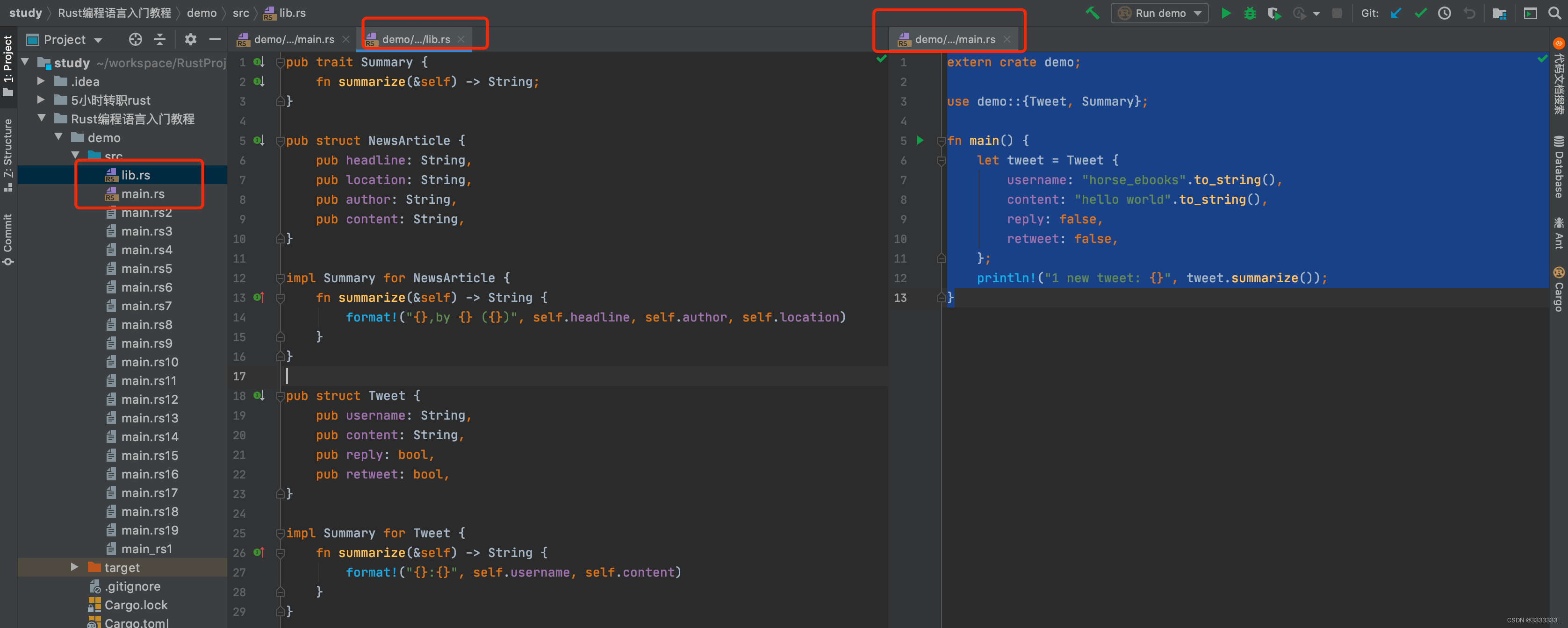The height and width of the screenshot is (628, 1568).
Task: Close the demo/.../lib.rs editor tab
Action: coord(461,40)
